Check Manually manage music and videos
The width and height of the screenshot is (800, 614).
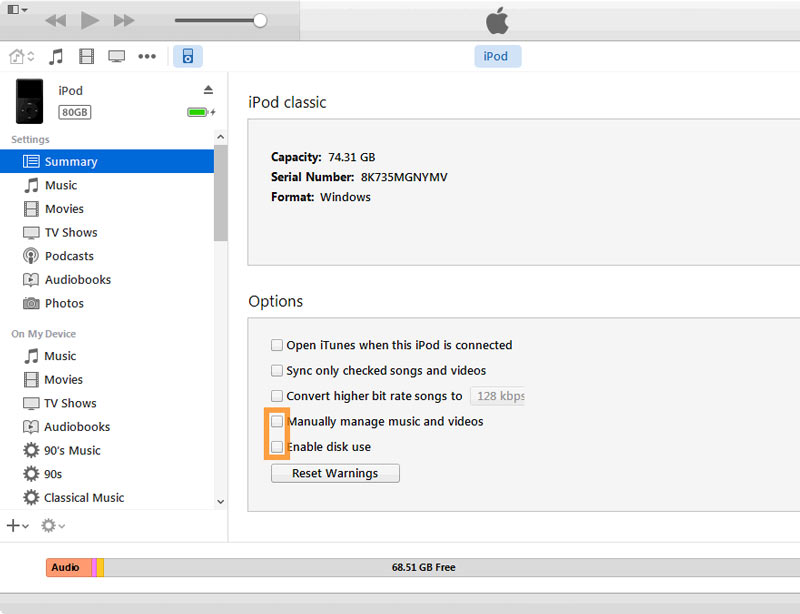tap(277, 421)
